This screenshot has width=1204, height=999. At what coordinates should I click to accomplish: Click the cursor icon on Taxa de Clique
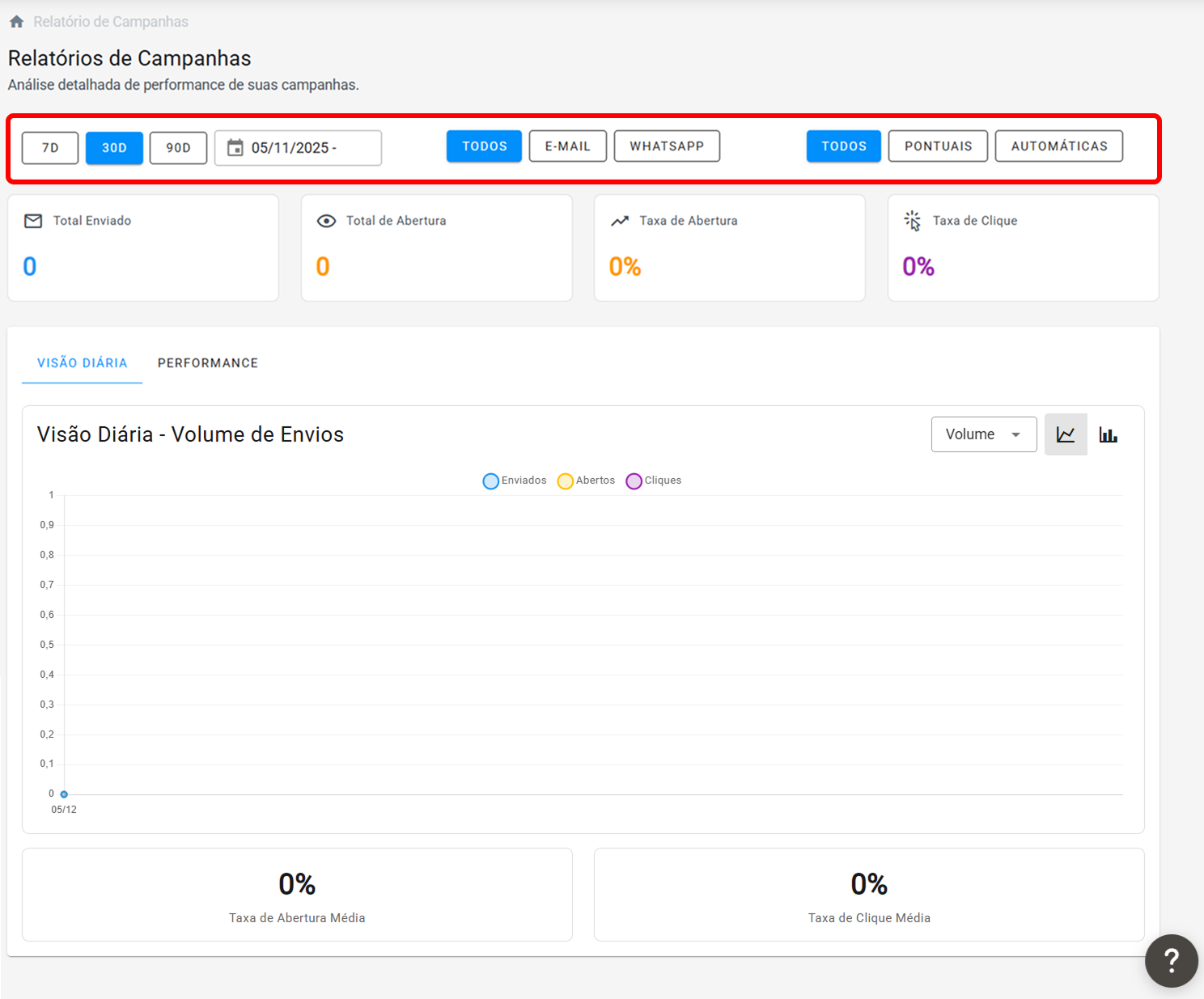pos(913,221)
